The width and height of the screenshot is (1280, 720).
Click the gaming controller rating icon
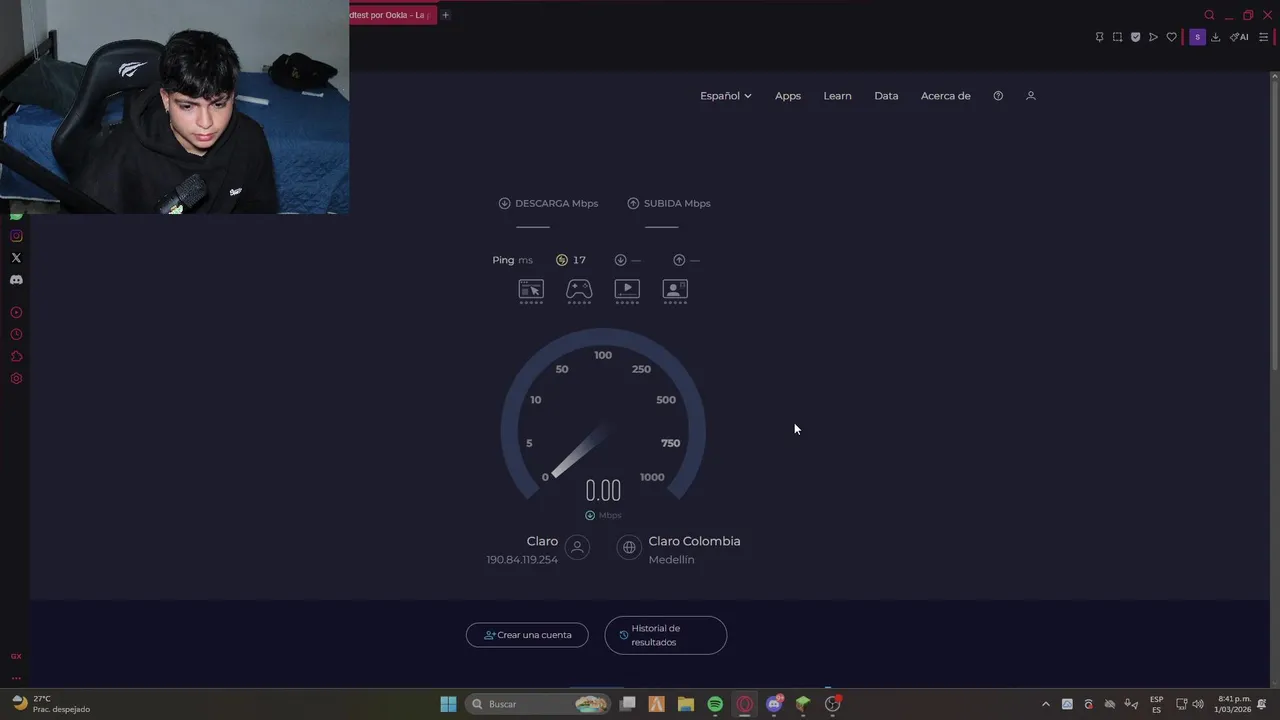coord(579,291)
